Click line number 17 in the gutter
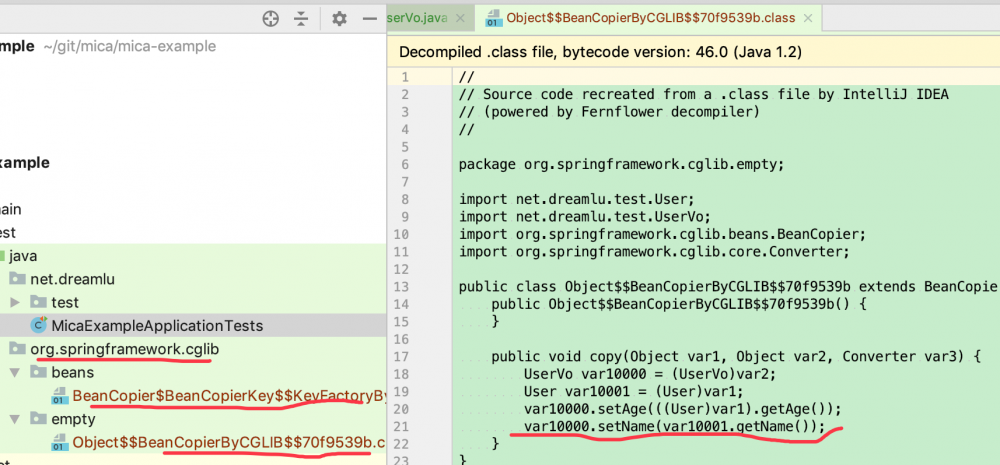Viewport: 1000px width, 465px height. 401,356
